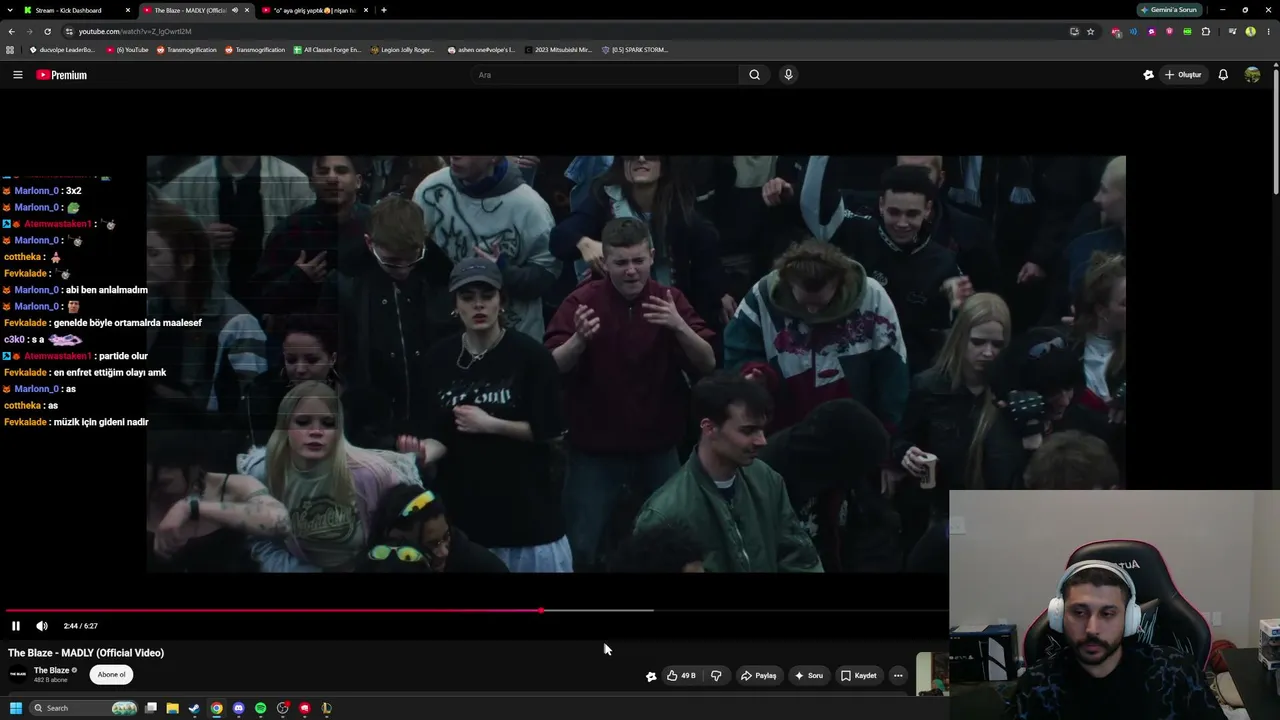Open the All Classes Forge En... bookmark

(x=327, y=50)
